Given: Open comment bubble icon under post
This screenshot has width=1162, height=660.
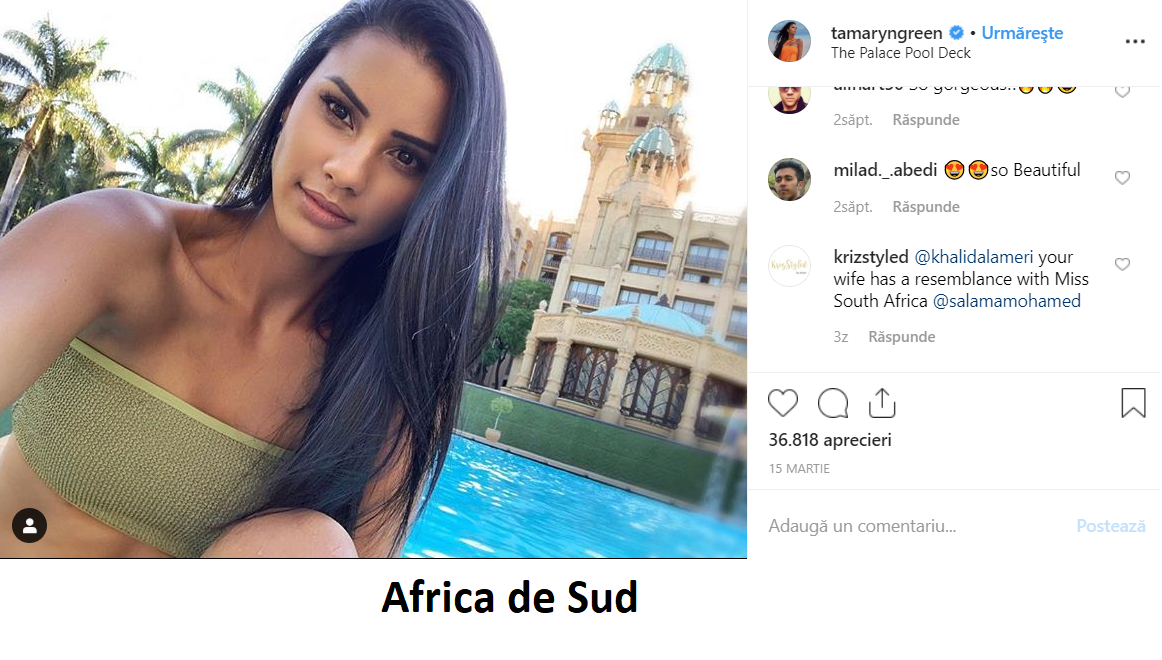Looking at the screenshot, I should pyautogui.click(x=833, y=403).
